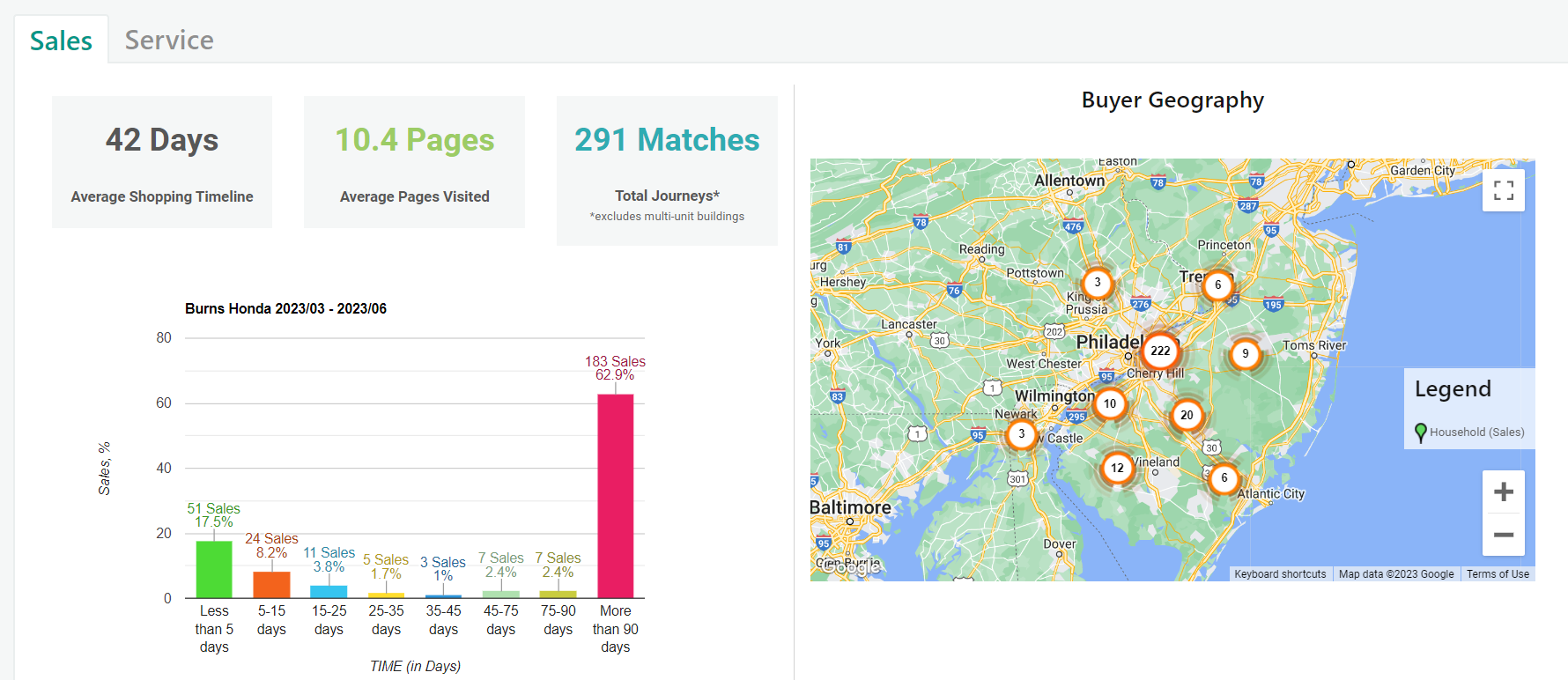Click the 222 cluster marker near Philadelphia

pyautogui.click(x=1160, y=351)
